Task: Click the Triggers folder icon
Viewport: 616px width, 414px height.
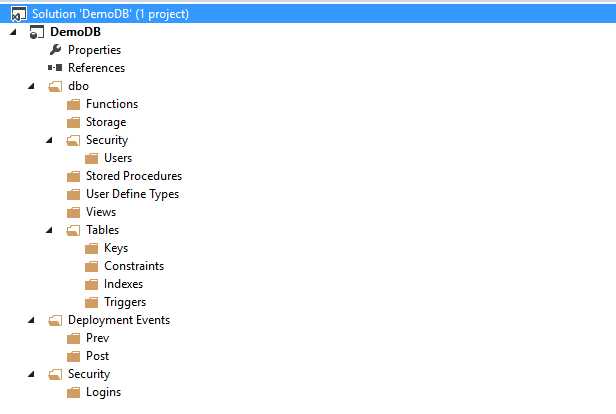Action: point(92,302)
